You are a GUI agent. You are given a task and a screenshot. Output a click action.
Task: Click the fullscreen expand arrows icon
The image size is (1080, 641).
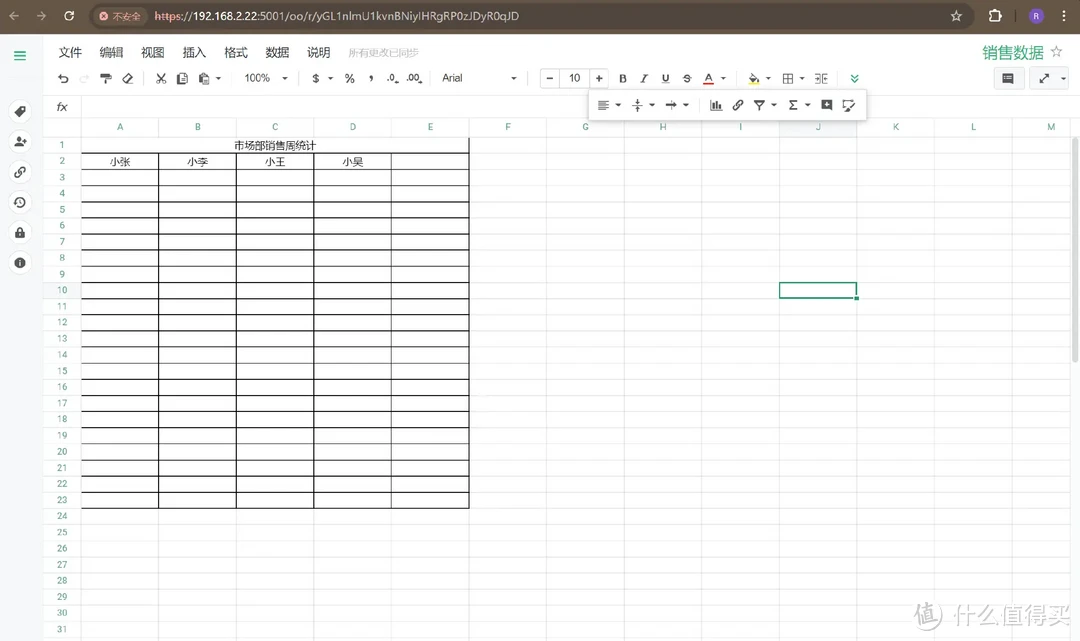click(x=1044, y=78)
